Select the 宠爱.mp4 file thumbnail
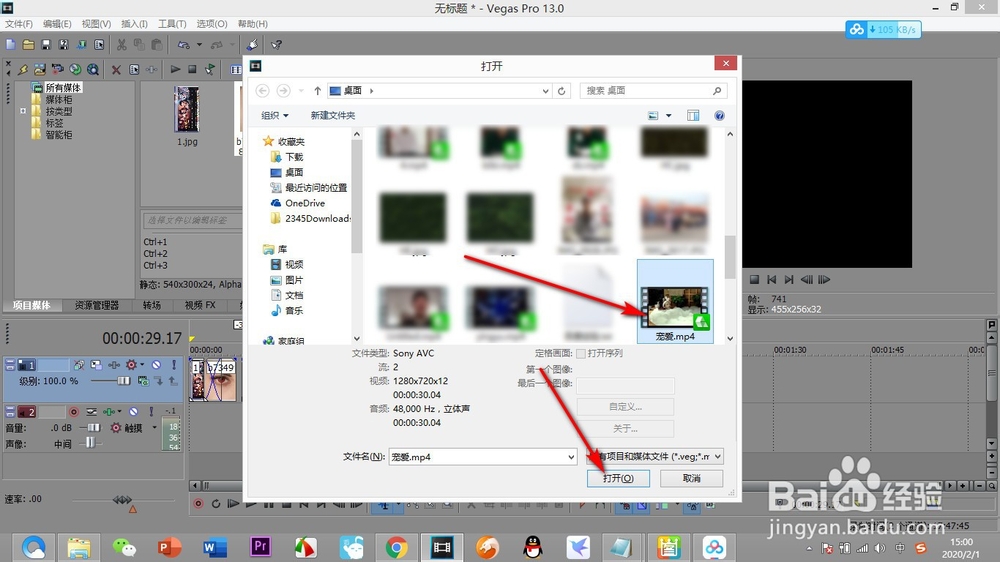Image resolution: width=1000 pixels, height=562 pixels. (675, 301)
